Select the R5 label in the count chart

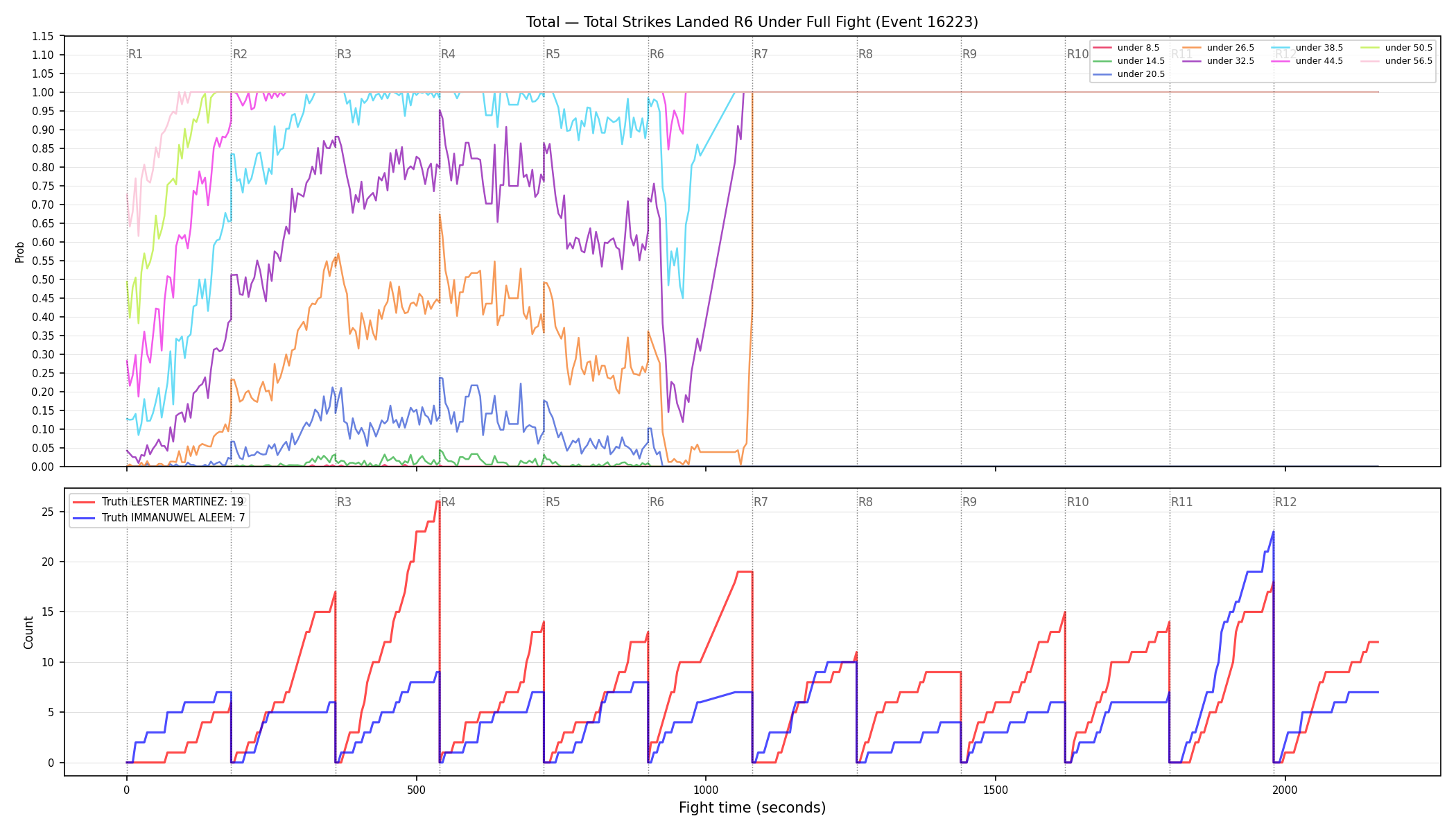[553, 502]
